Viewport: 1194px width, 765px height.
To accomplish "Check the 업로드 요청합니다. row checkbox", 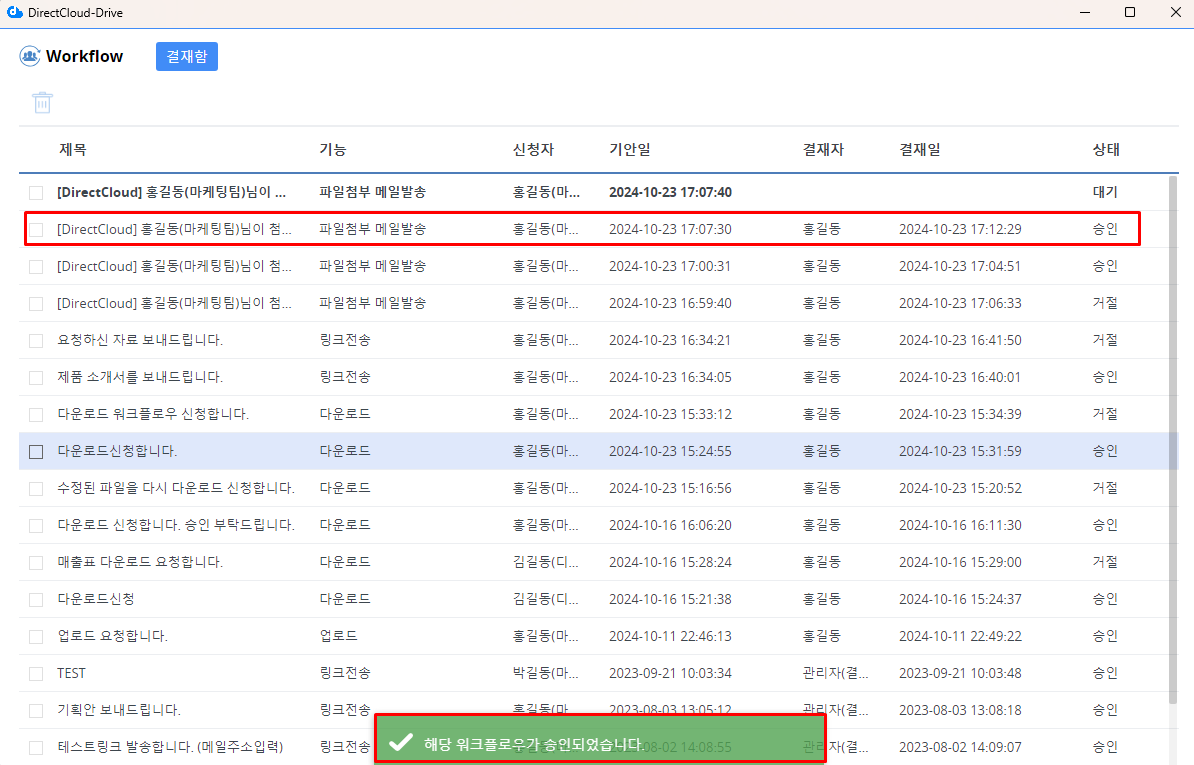I will 36,636.
